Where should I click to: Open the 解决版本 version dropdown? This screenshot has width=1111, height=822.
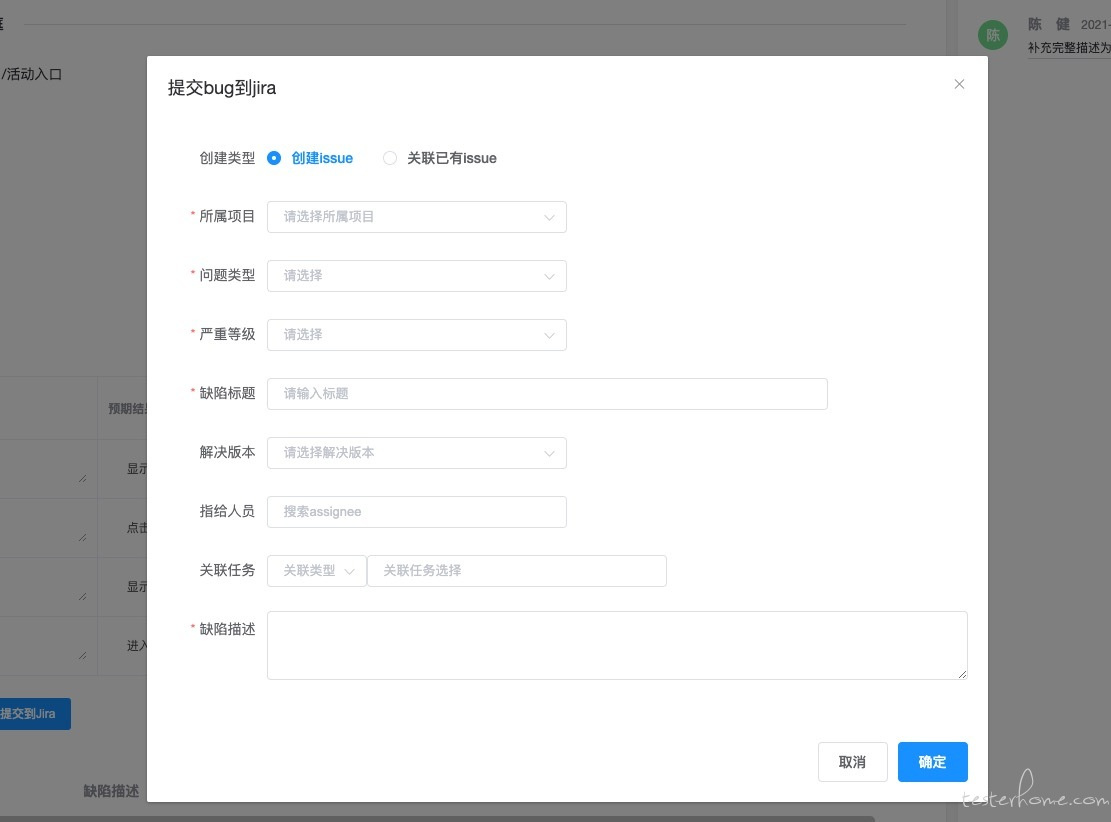(x=417, y=453)
